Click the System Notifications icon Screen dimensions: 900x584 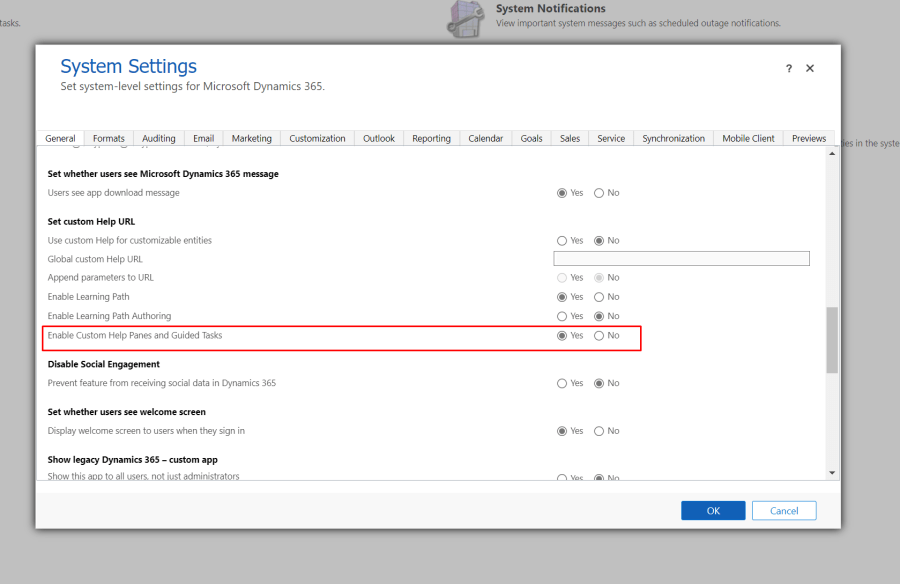(x=464, y=18)
